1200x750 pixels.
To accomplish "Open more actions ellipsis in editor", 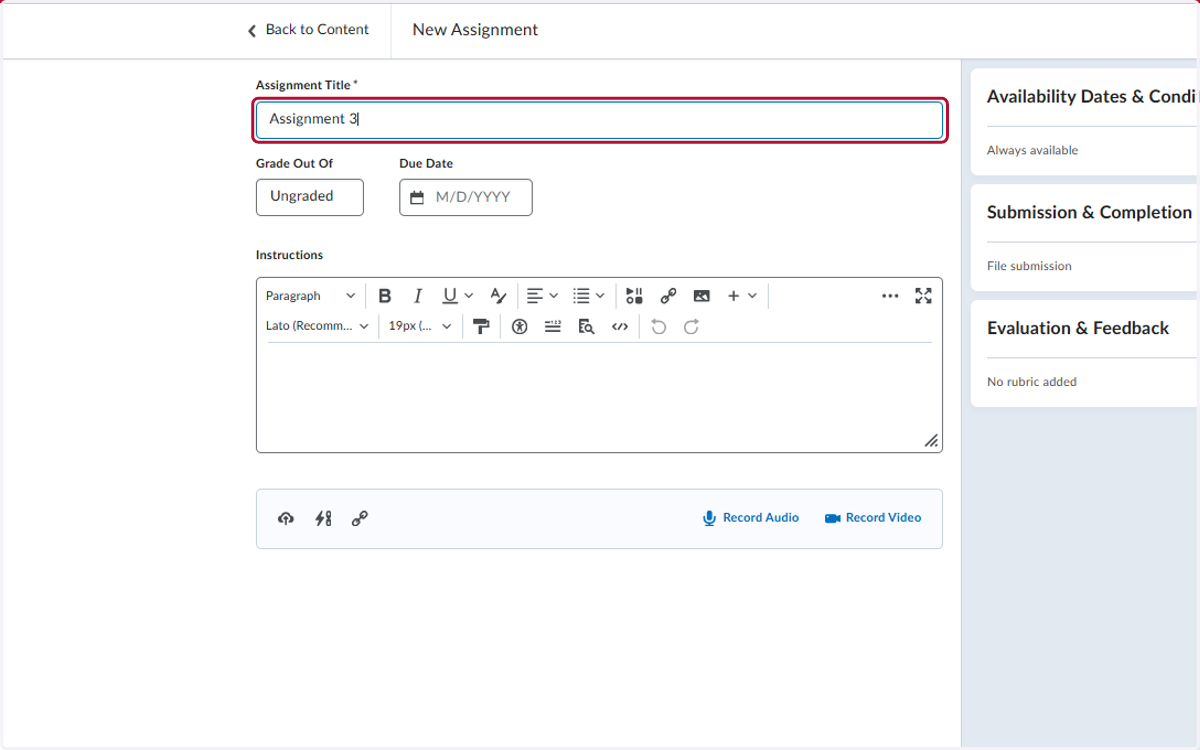I will click(x=890, y=296).
